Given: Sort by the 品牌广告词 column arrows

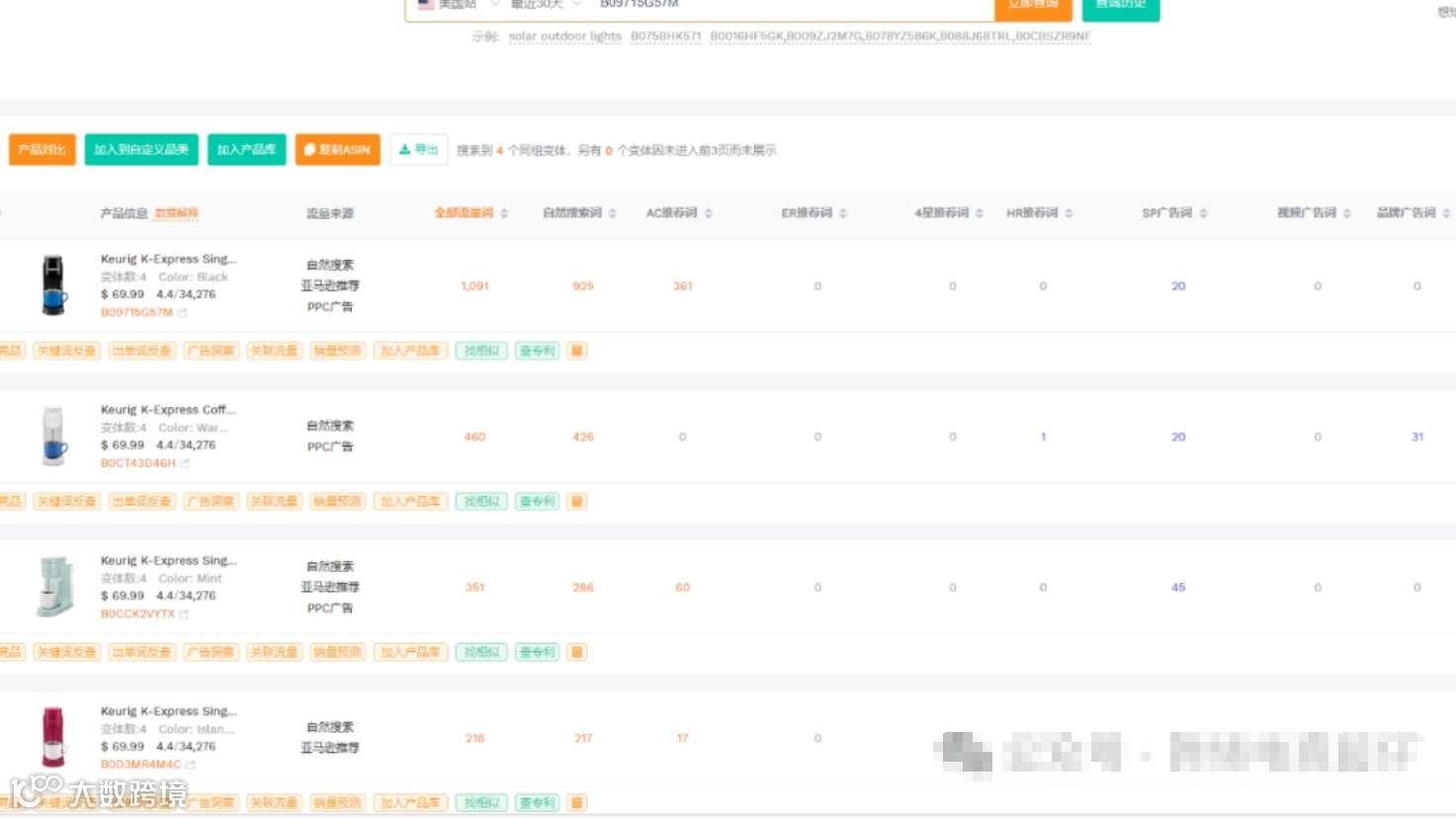Looking at the screenshot, I should pos(1446,213).
